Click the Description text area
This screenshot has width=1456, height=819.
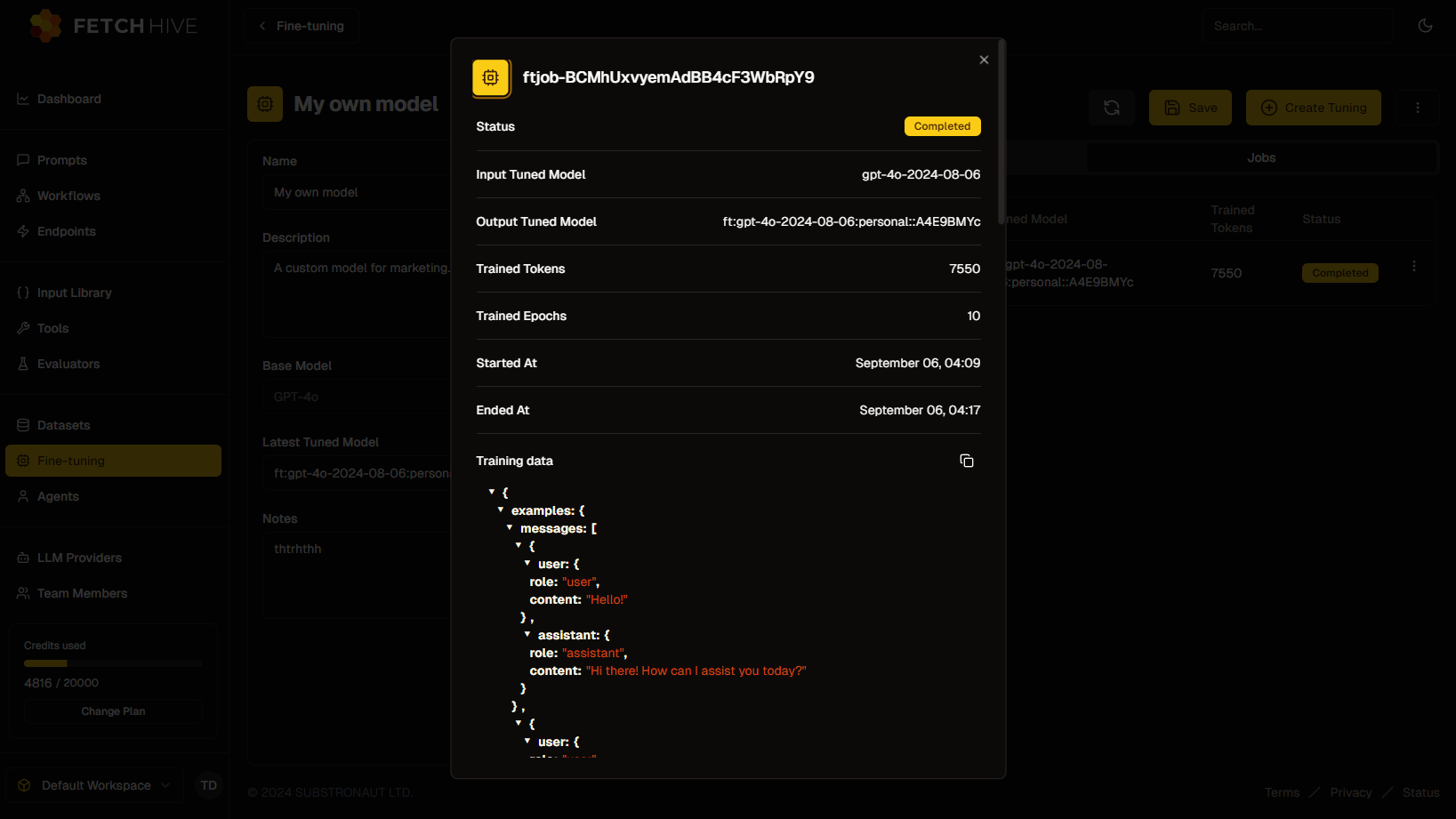[x=356, y=294]
